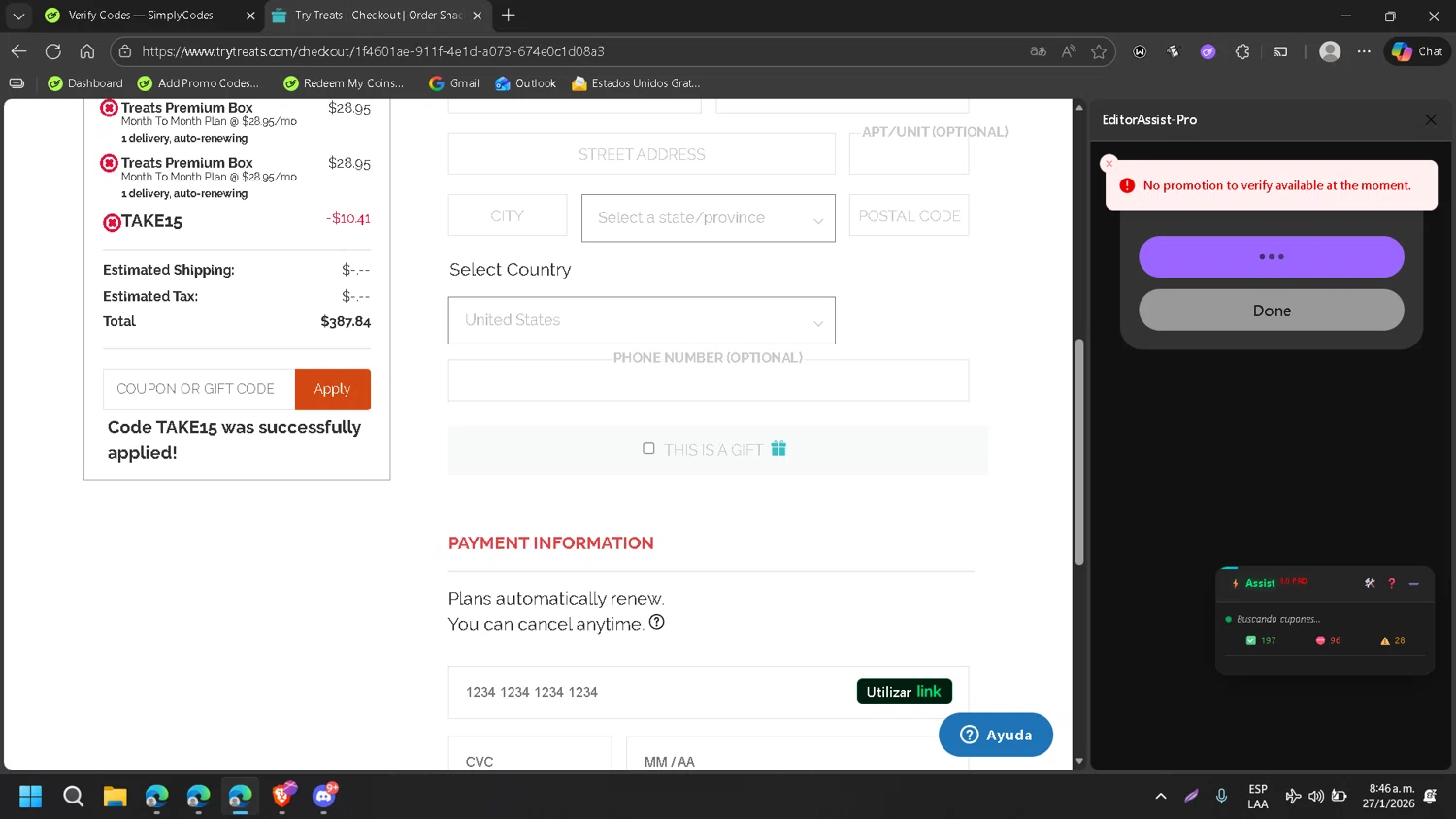Open the Copilot Chat button
Viewport: 1456px width, 819px height.
(1417, 51)
